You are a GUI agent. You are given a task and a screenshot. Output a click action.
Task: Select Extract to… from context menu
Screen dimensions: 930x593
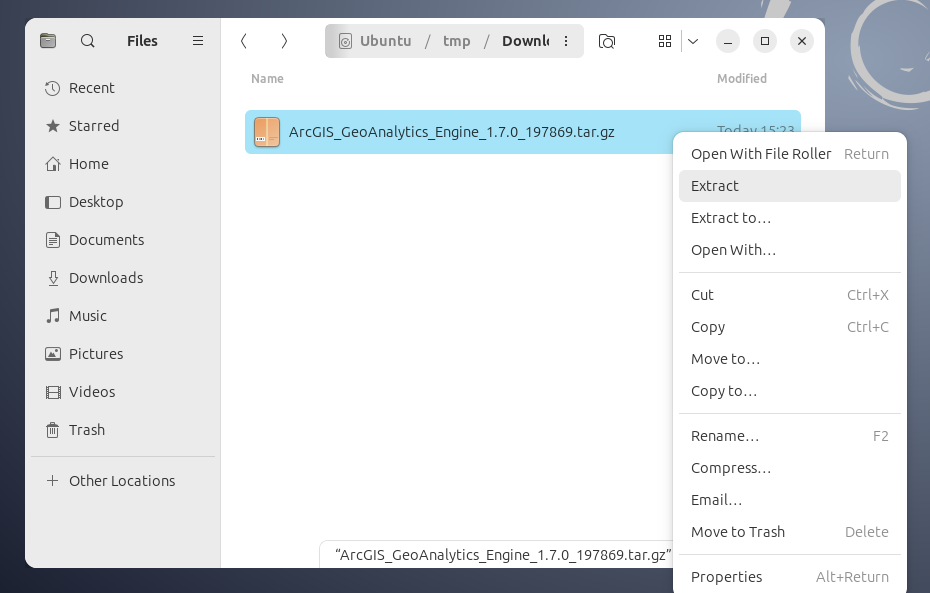(789, 218)
